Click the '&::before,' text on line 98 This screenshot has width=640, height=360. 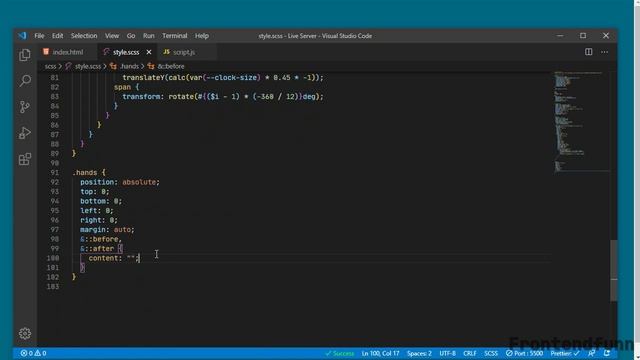coord(101,239)
